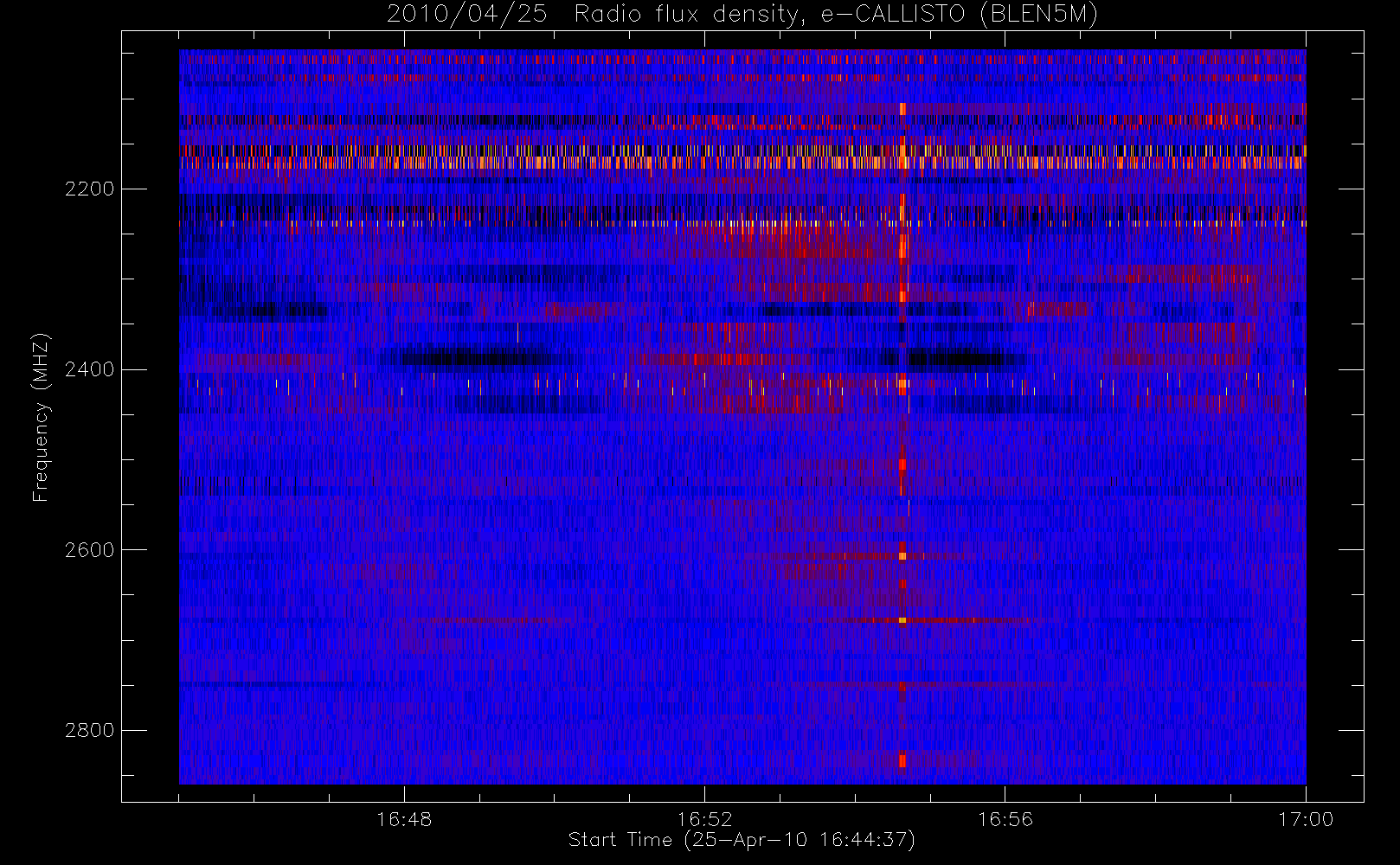Click the 'Start Time (25-Apr-10 16:44:37)' axis label
This screenshot has width=1400, height=865.
742,840
